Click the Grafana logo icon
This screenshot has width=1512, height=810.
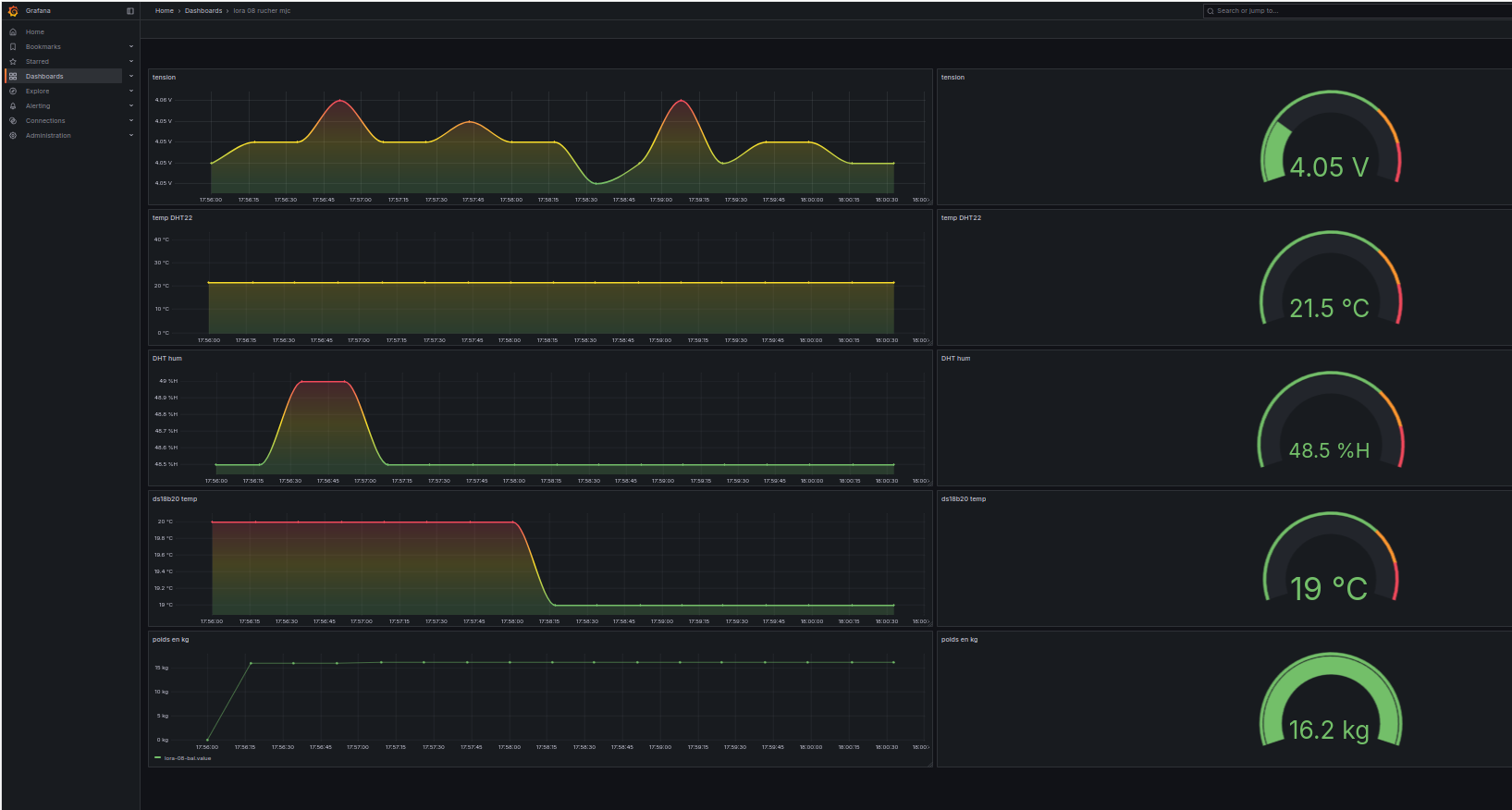tap(13, 11)
